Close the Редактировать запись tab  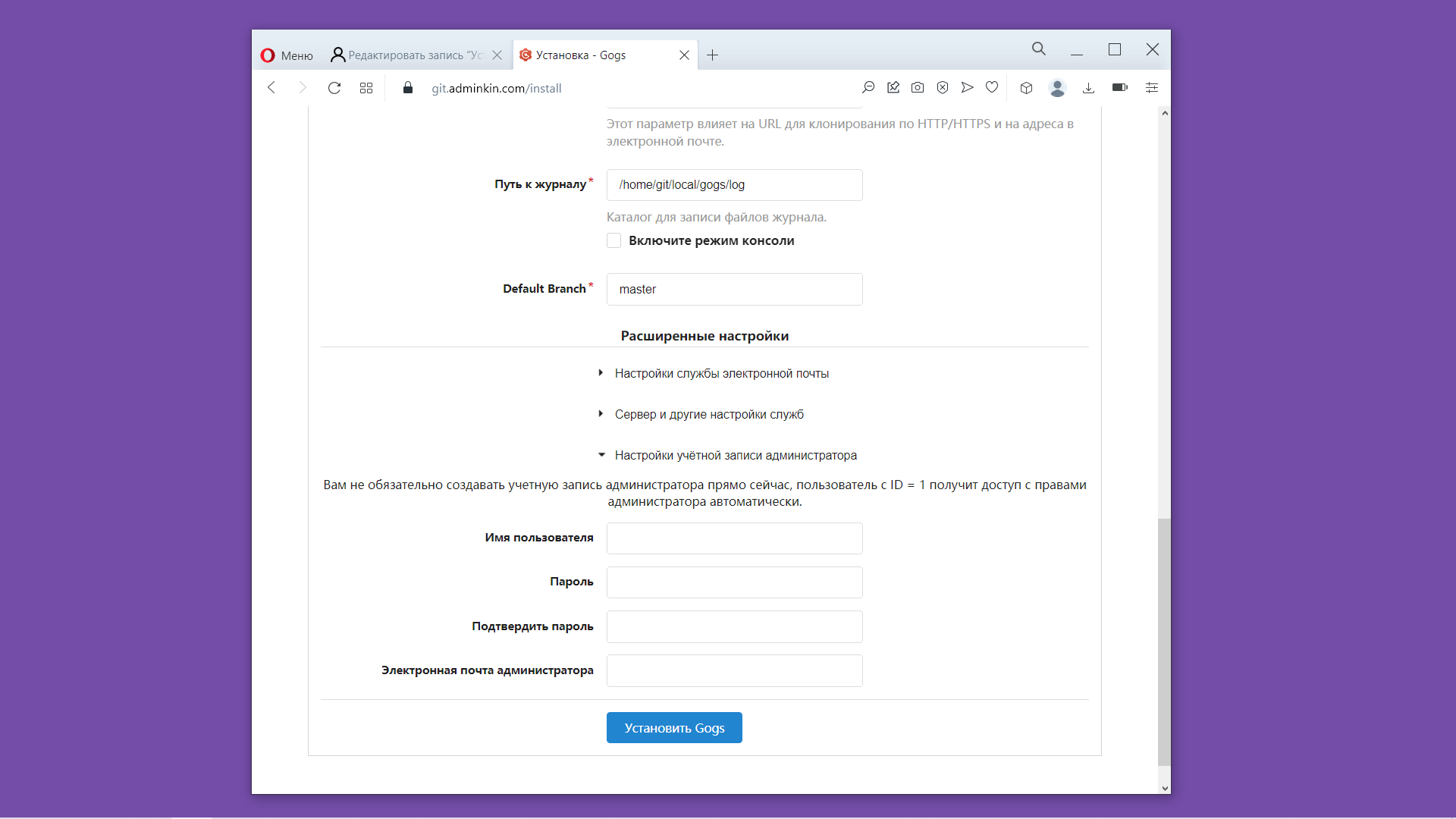click(497, 55)
